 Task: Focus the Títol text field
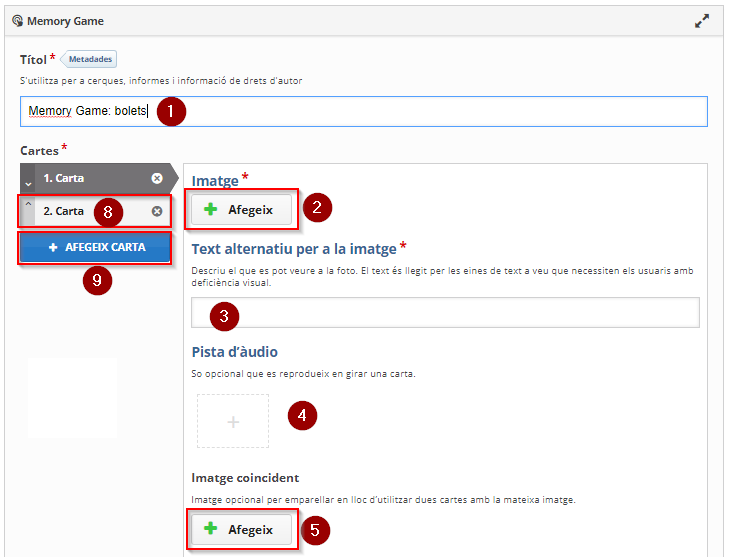point(364,111)
